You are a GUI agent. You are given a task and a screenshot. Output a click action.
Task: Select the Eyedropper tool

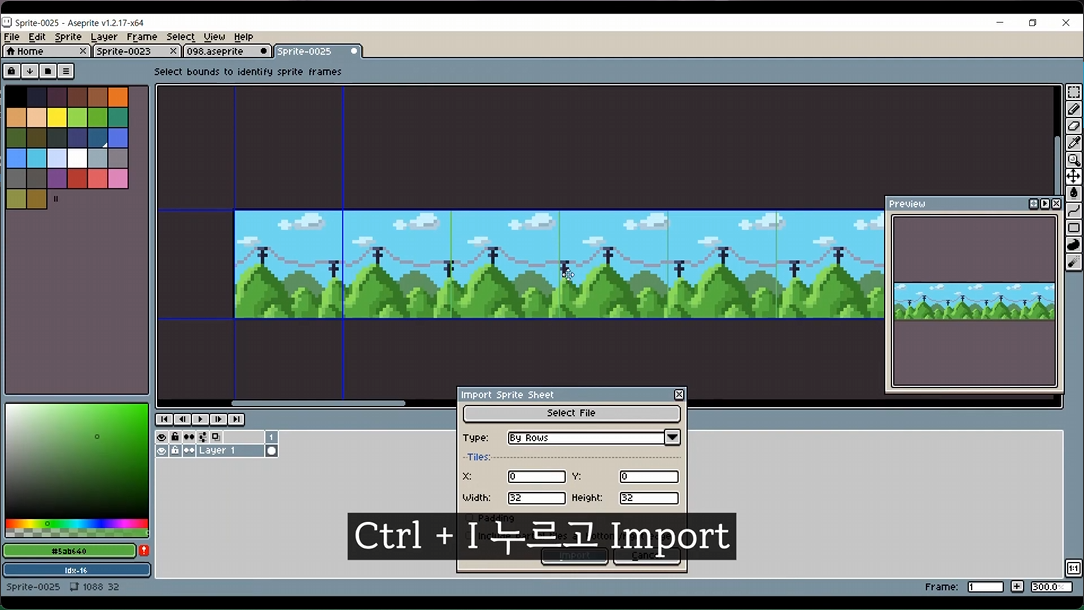pyautogui.click(x=1073, y=143)
